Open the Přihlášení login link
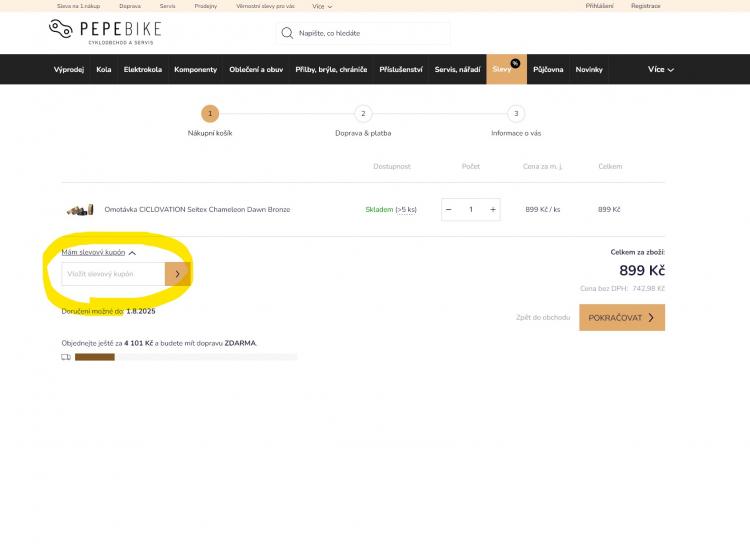This screenshot has width=750, height=548. pyautogui.click(x=600, y=6)
